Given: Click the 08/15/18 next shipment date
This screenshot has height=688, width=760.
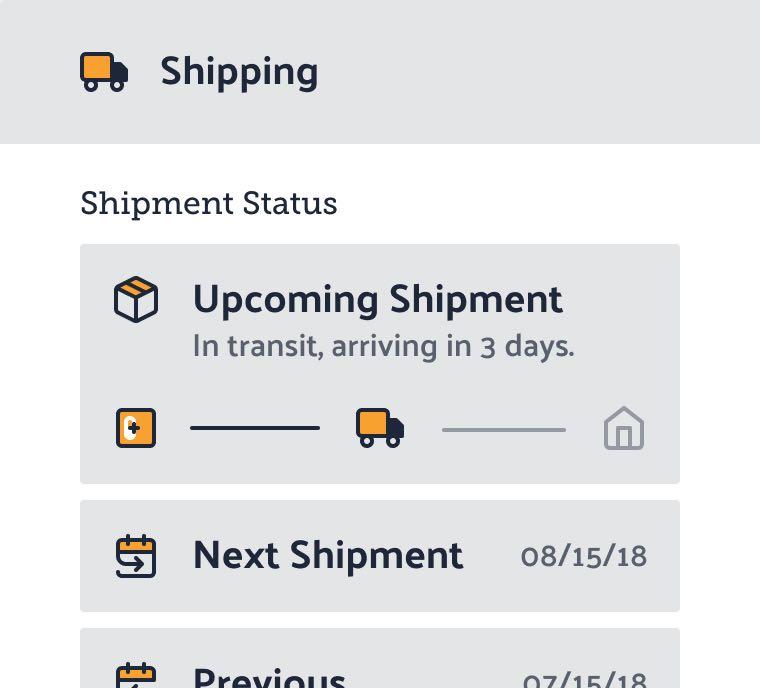Looking at the screenshot, I should click(x=584, y=557).
